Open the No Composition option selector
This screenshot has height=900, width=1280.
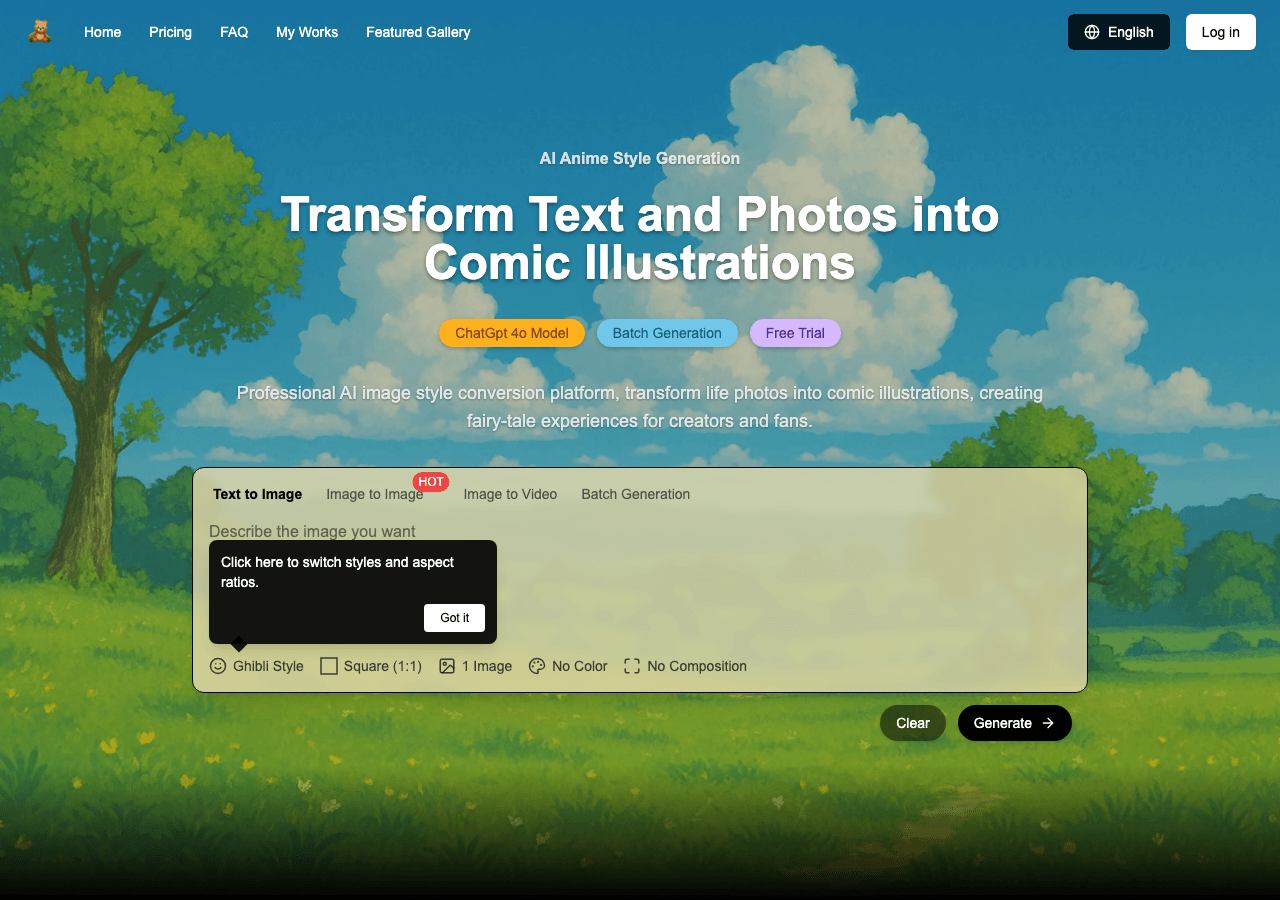tap(685, 666)
